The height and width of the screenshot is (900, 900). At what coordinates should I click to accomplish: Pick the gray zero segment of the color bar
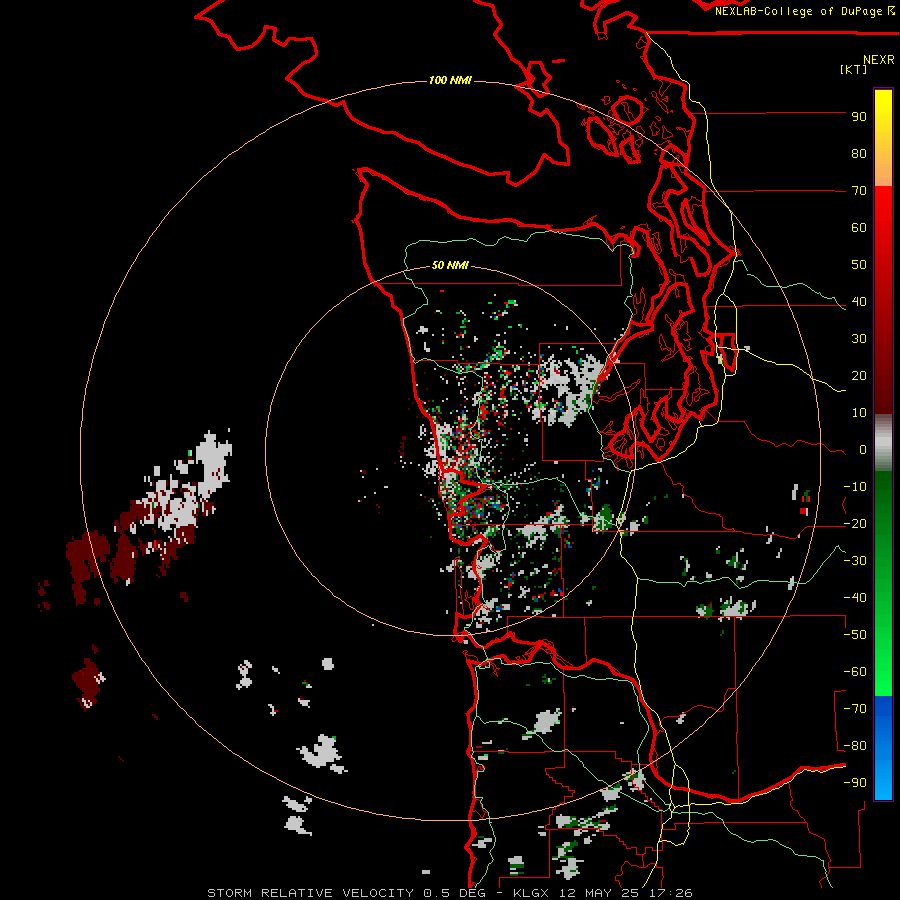tap(883, 443)
